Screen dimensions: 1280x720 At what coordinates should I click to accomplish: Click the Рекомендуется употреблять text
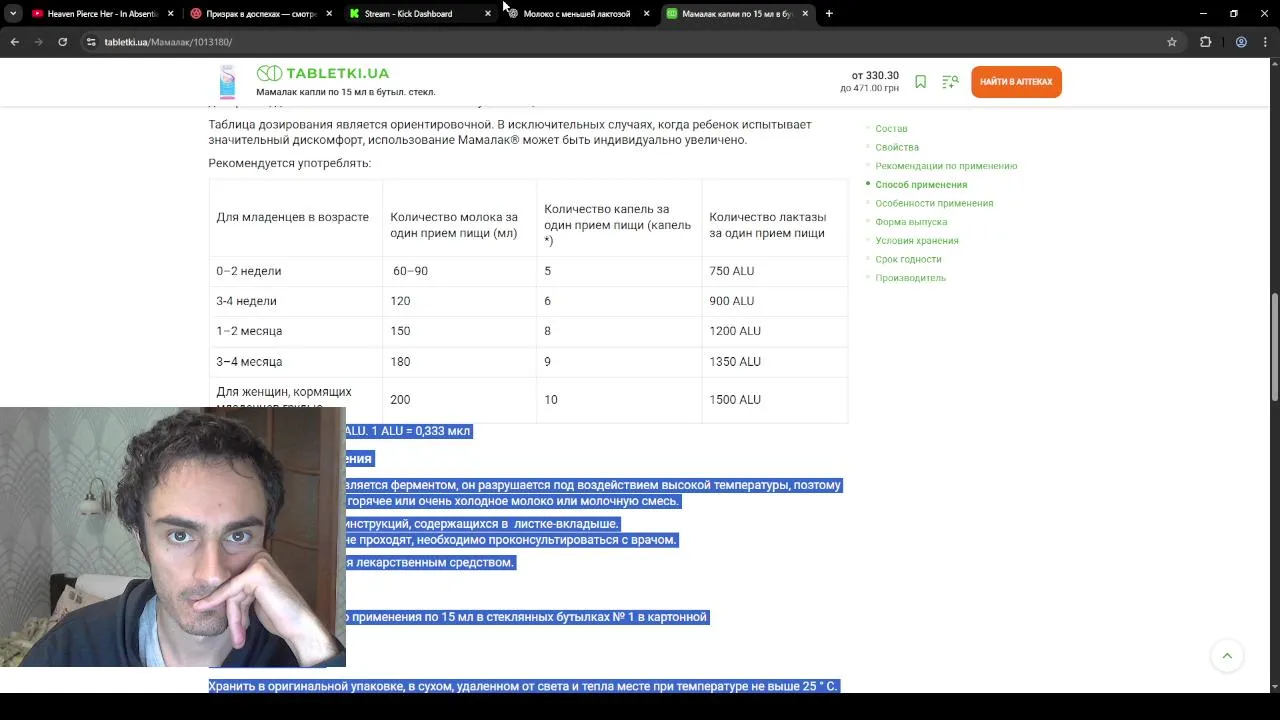point(289,163)
